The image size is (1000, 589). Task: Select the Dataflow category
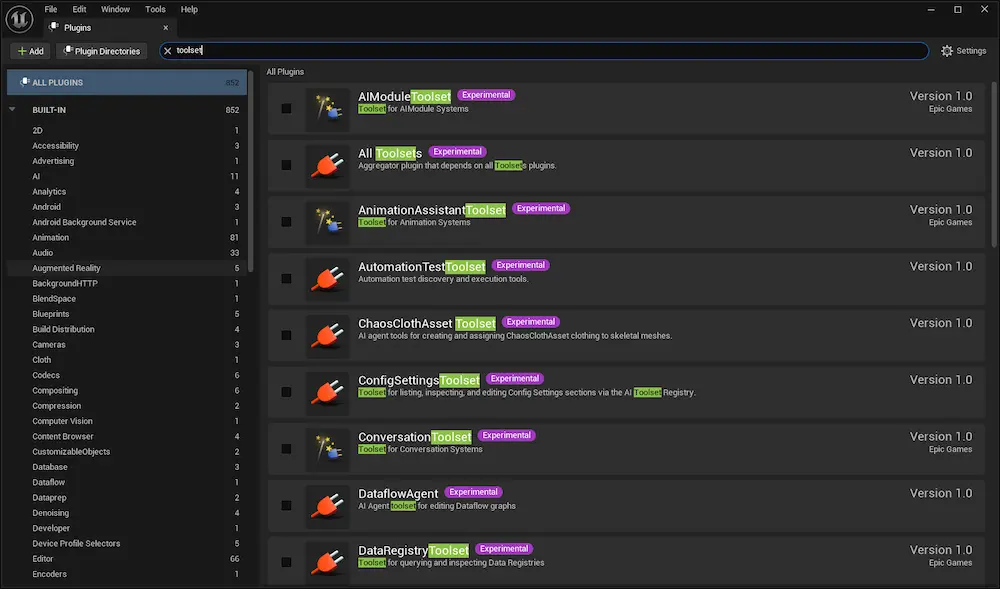click(x=127, y=482)
